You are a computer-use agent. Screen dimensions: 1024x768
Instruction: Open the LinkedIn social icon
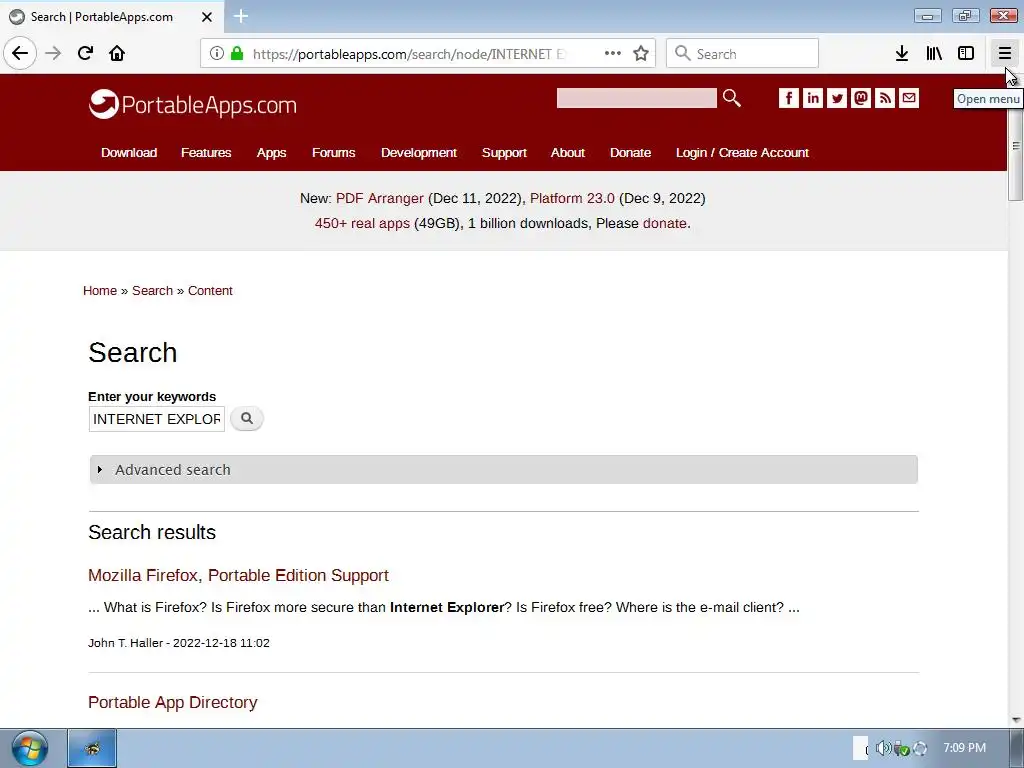(x=812, y=98)
